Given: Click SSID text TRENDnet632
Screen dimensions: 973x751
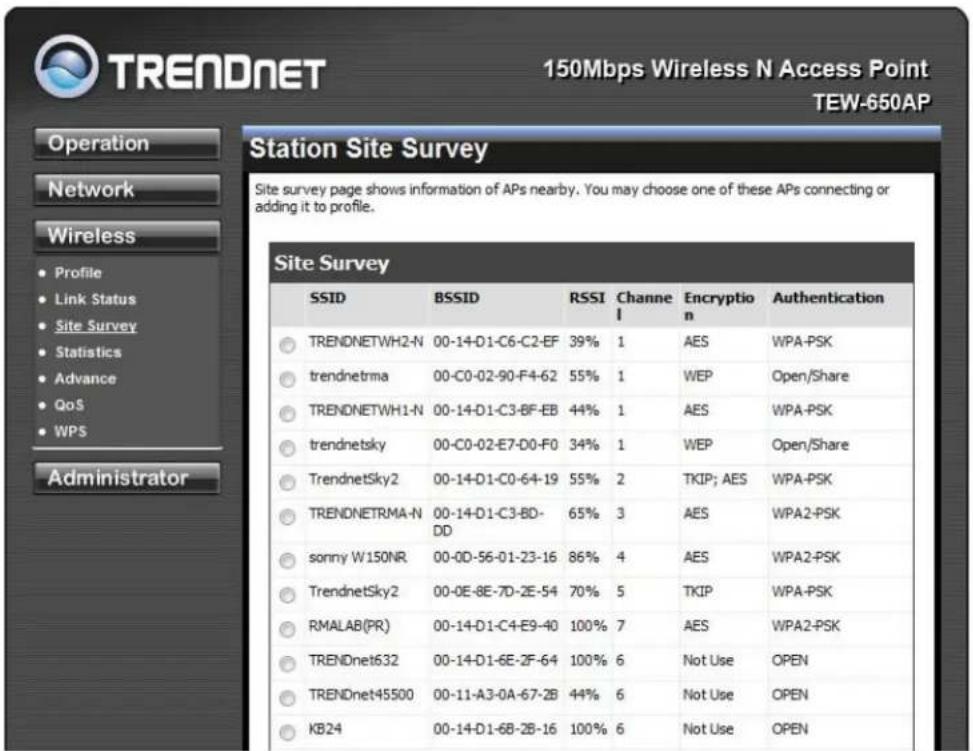Looking at the screenshot, I should pyautogui.click(x=354, y=660).
